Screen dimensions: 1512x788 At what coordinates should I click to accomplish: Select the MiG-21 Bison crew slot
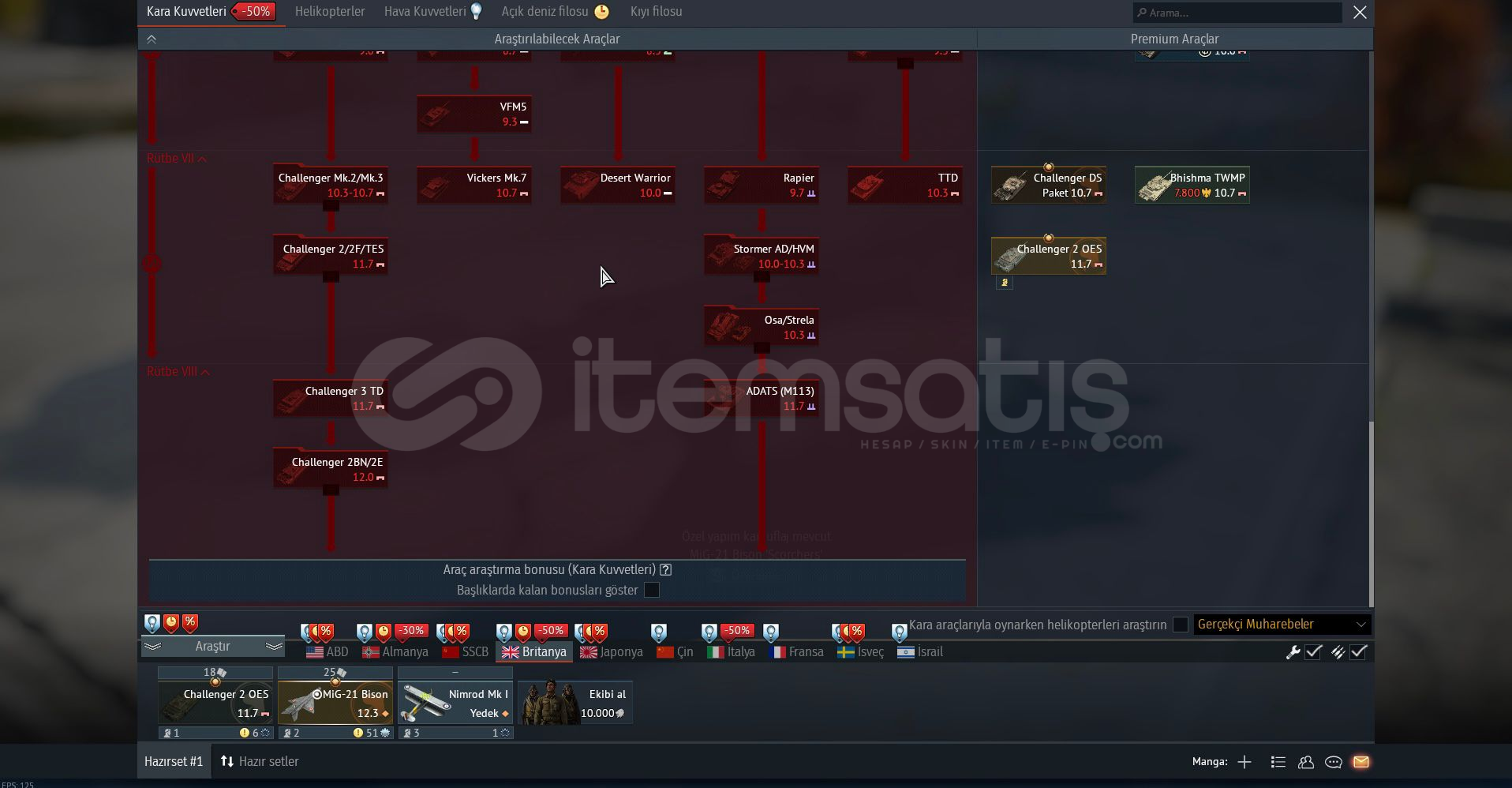pyautogui.click(x=335, y=703)
